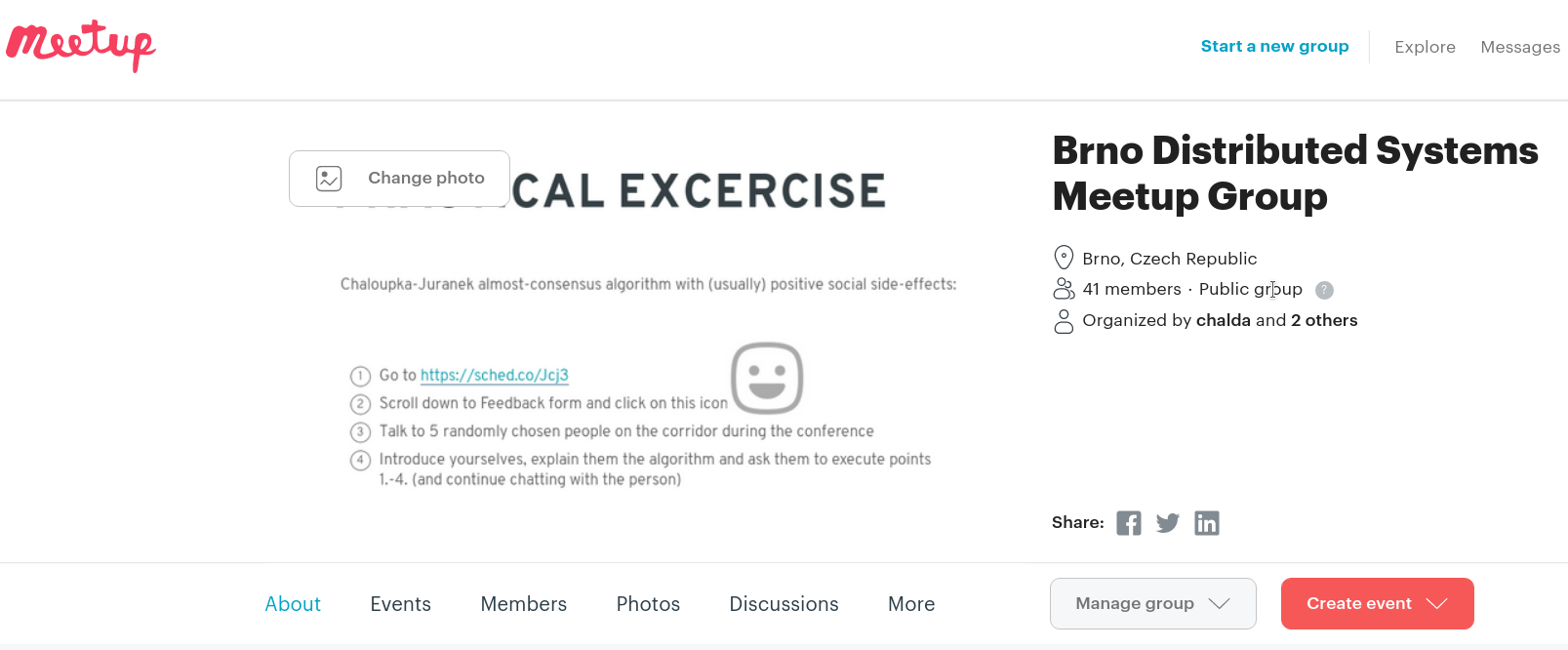Click the organizer person icon

[1064, 321]
